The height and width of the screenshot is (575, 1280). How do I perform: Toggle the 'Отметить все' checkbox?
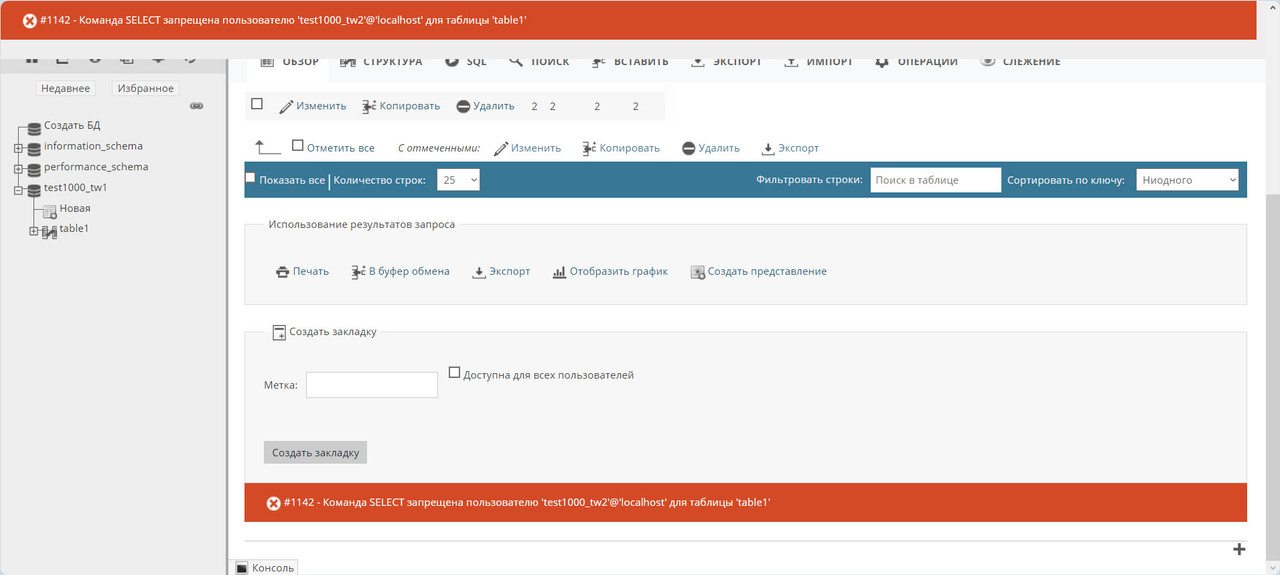point(298,146)
